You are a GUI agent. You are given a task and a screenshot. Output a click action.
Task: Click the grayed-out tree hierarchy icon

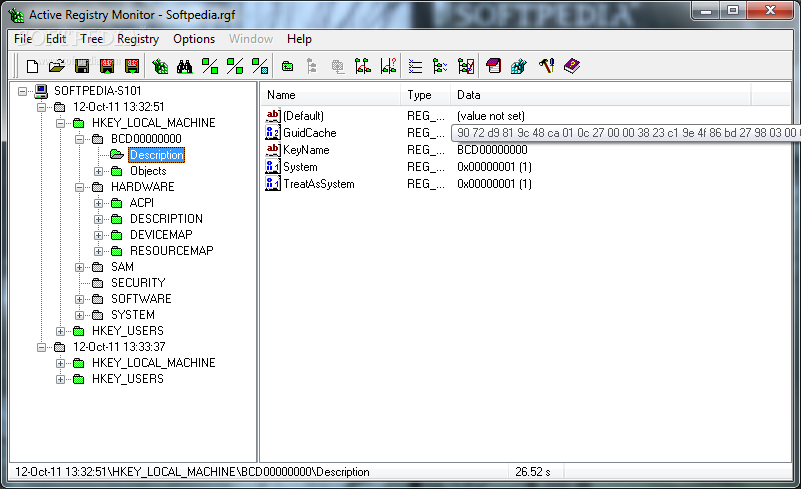click(312, 66)
